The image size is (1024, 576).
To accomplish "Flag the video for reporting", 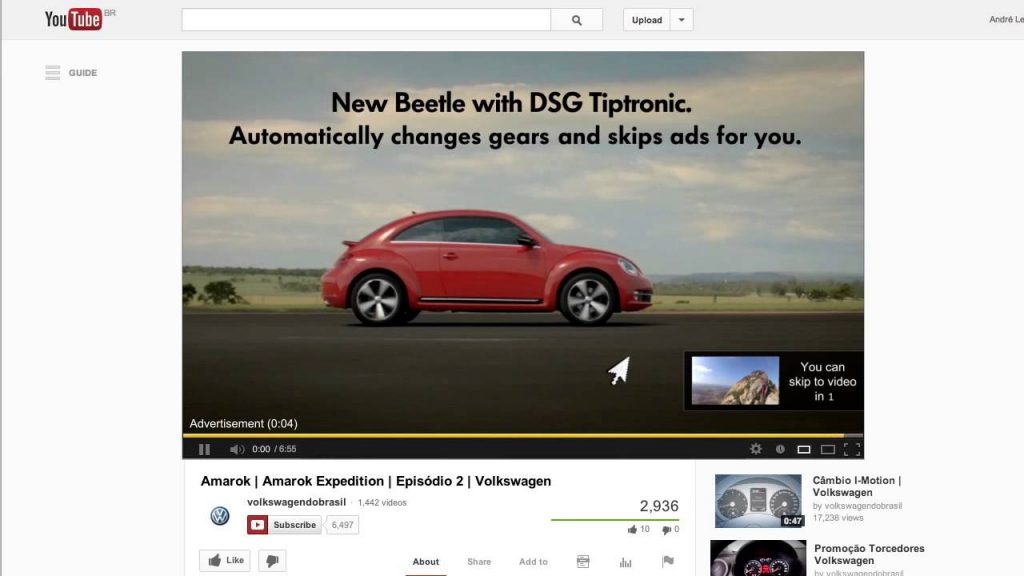I will tap(668, 561).
